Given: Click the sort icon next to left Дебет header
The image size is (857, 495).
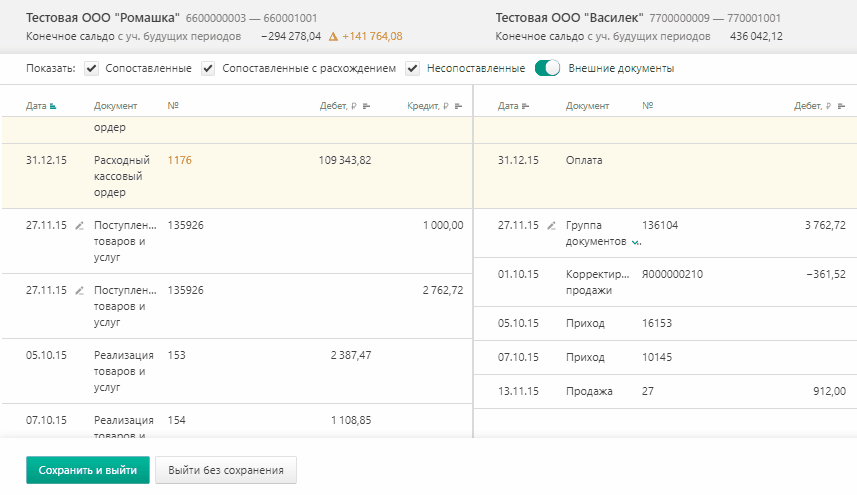Looking at the screenshot, I should pos(366,106).
